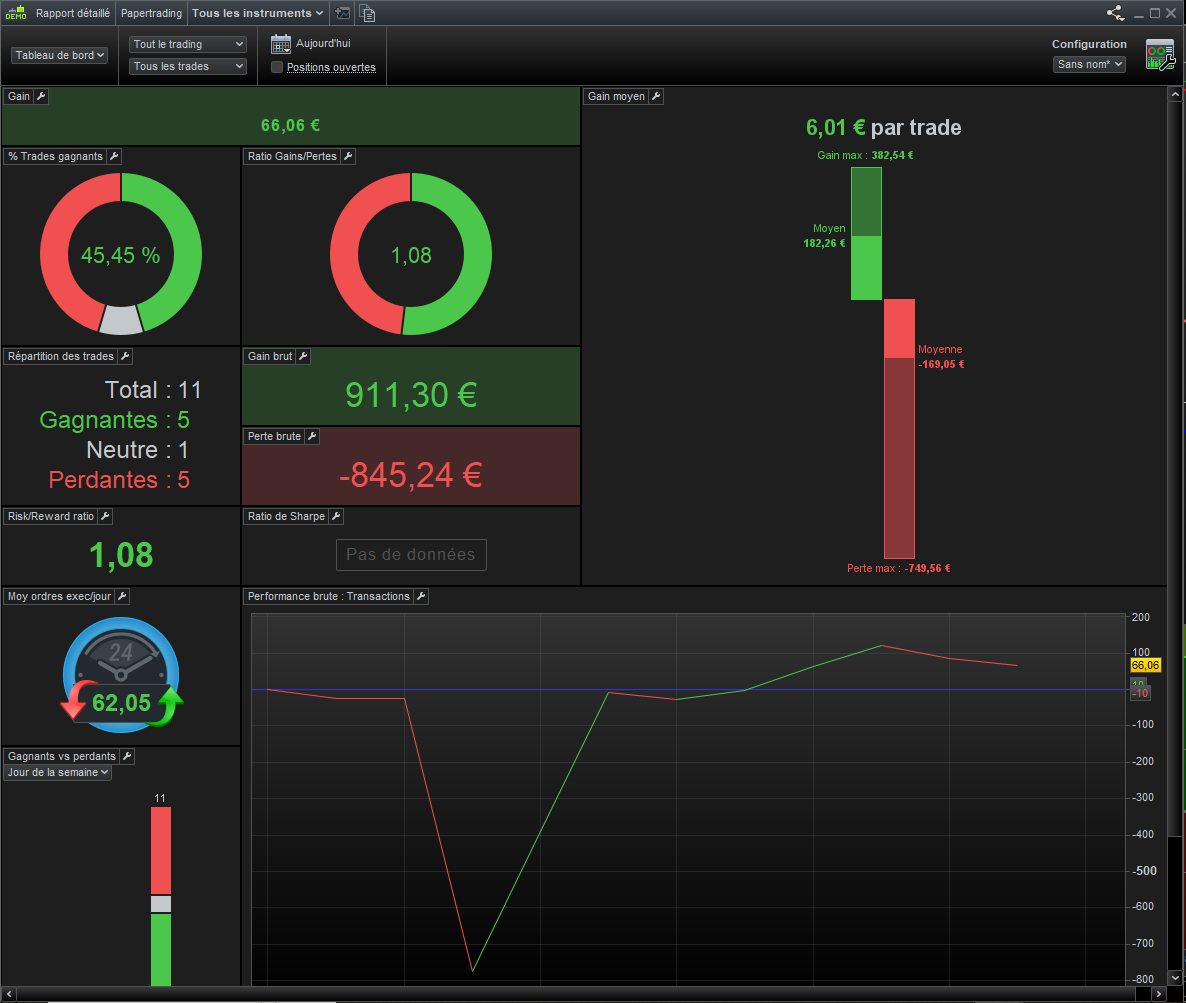Open the Sans nom configuration dropdown
Screen dimensions: 1186x1003
coord(1089,64)
